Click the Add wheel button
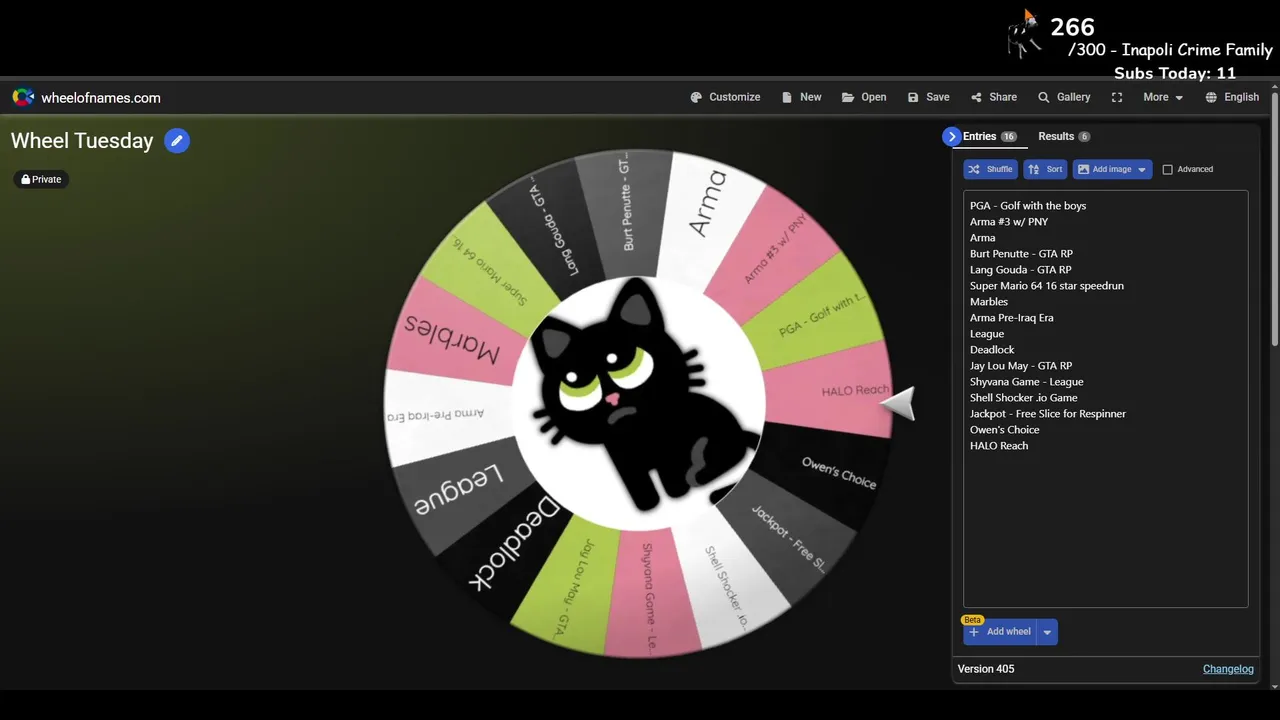 1000,632
